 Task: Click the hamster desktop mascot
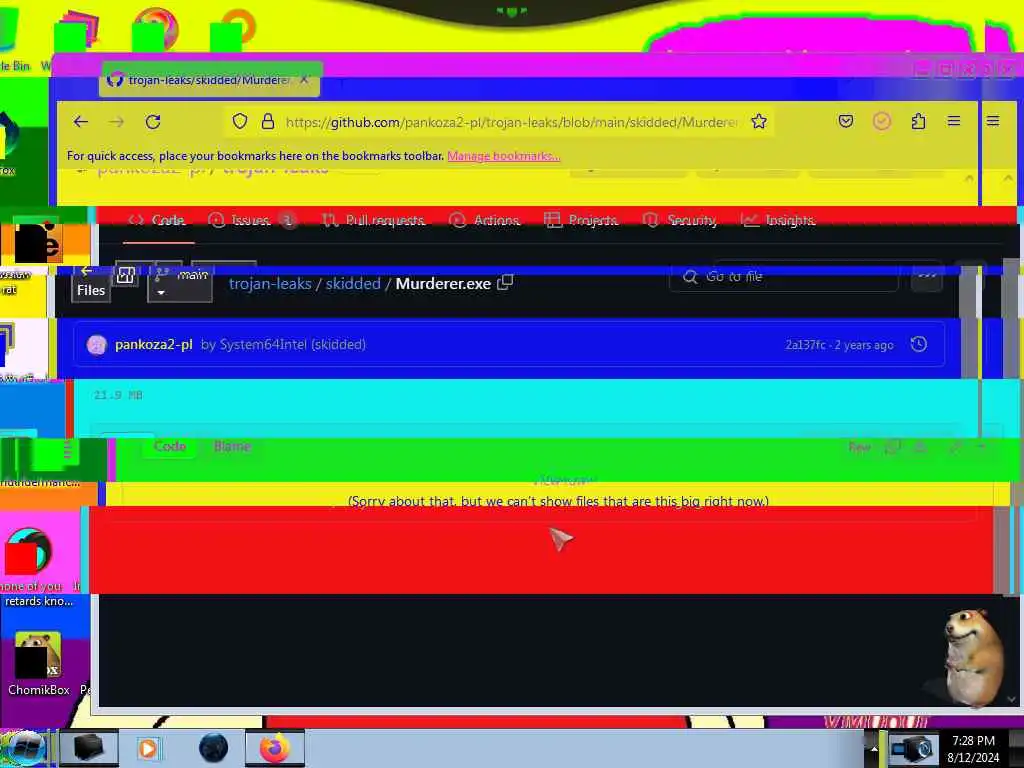click(972, 656)
